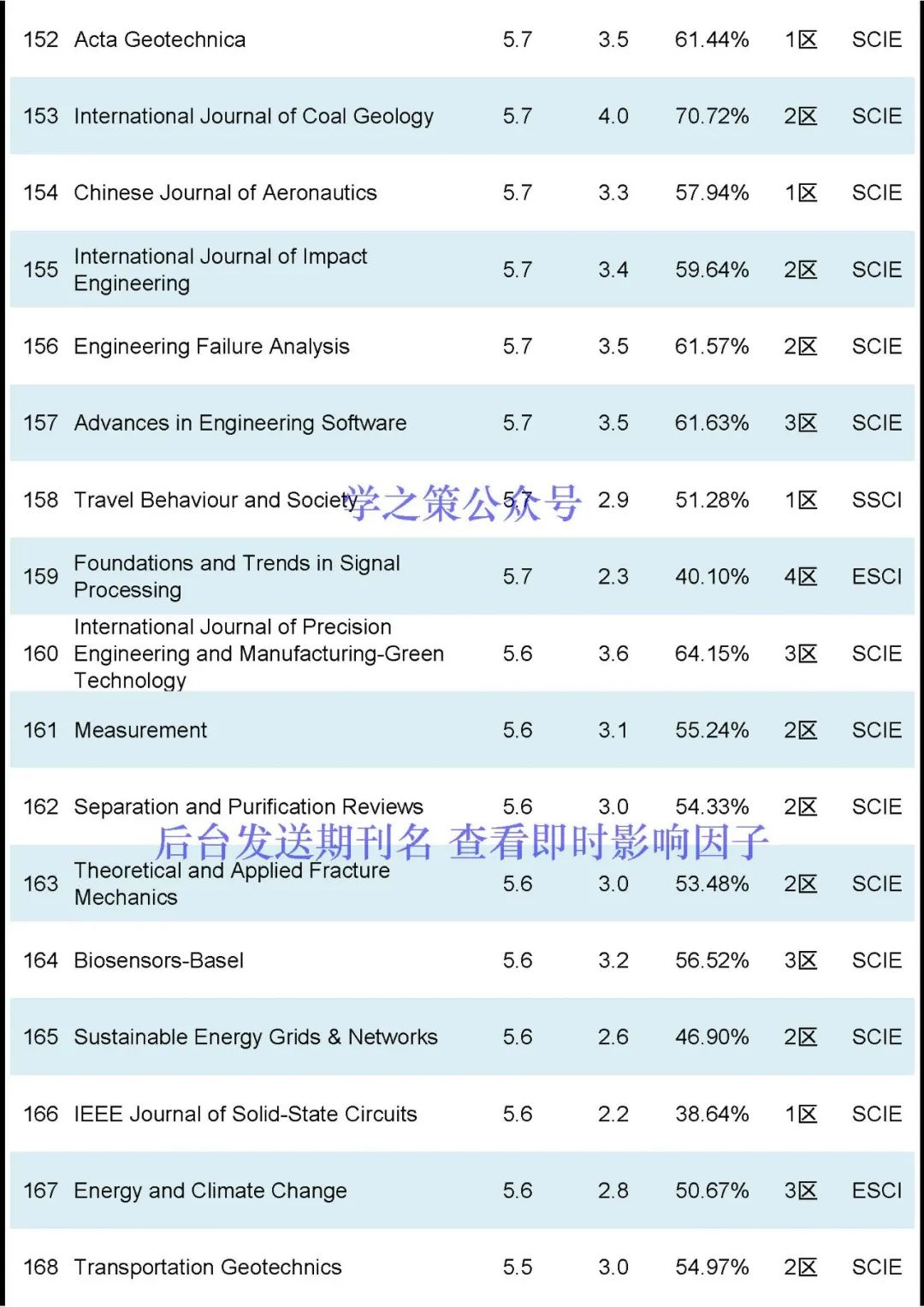Select the Biosensors-Basel journal name

coord(158,960)
